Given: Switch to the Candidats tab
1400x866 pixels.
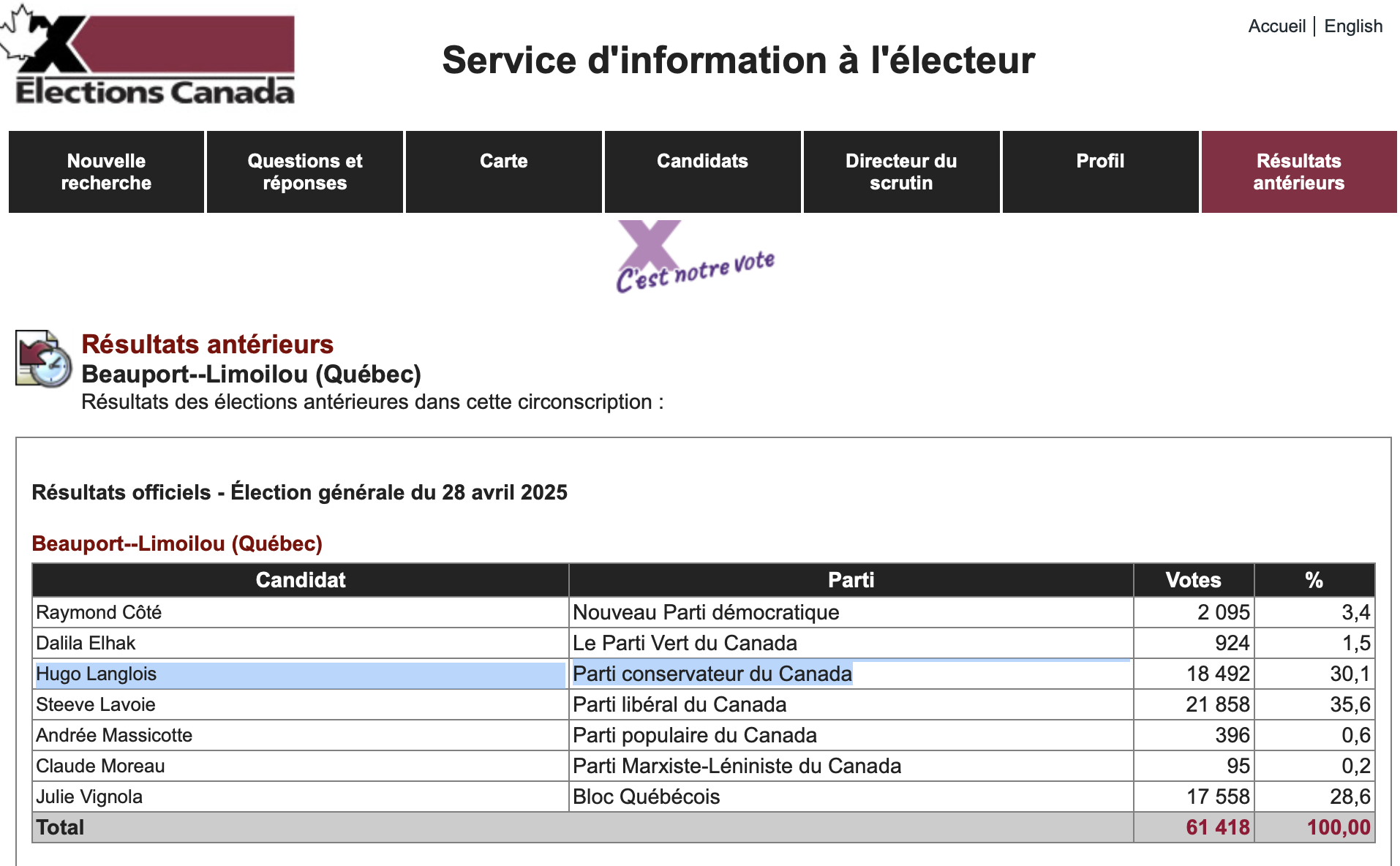Looking at the screenshot, I should tap(702, 162).
